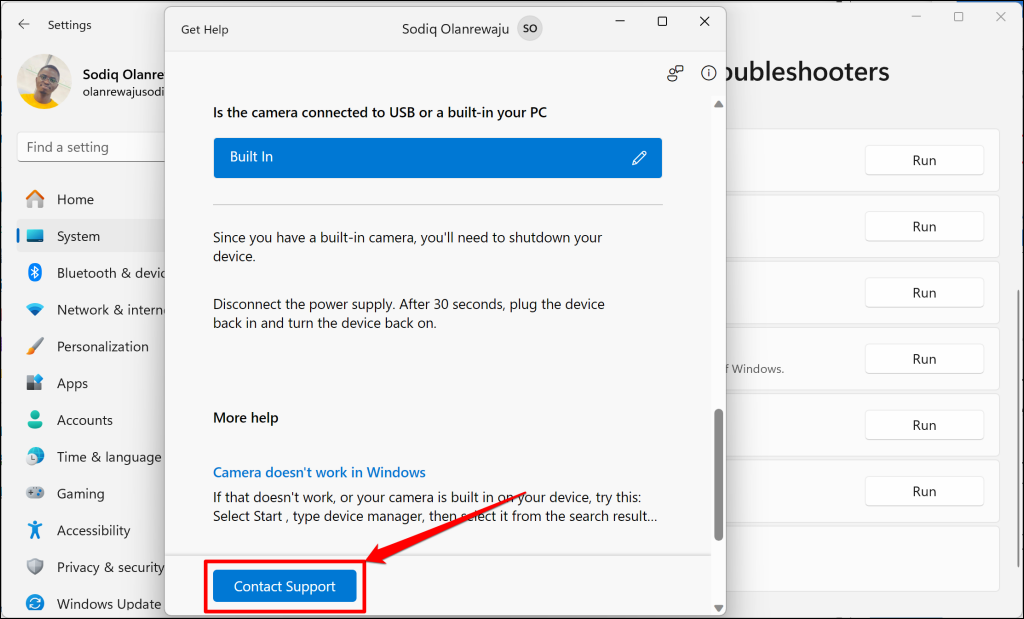
Task: Click the Home house icon
Action: (x=35, y=198)
